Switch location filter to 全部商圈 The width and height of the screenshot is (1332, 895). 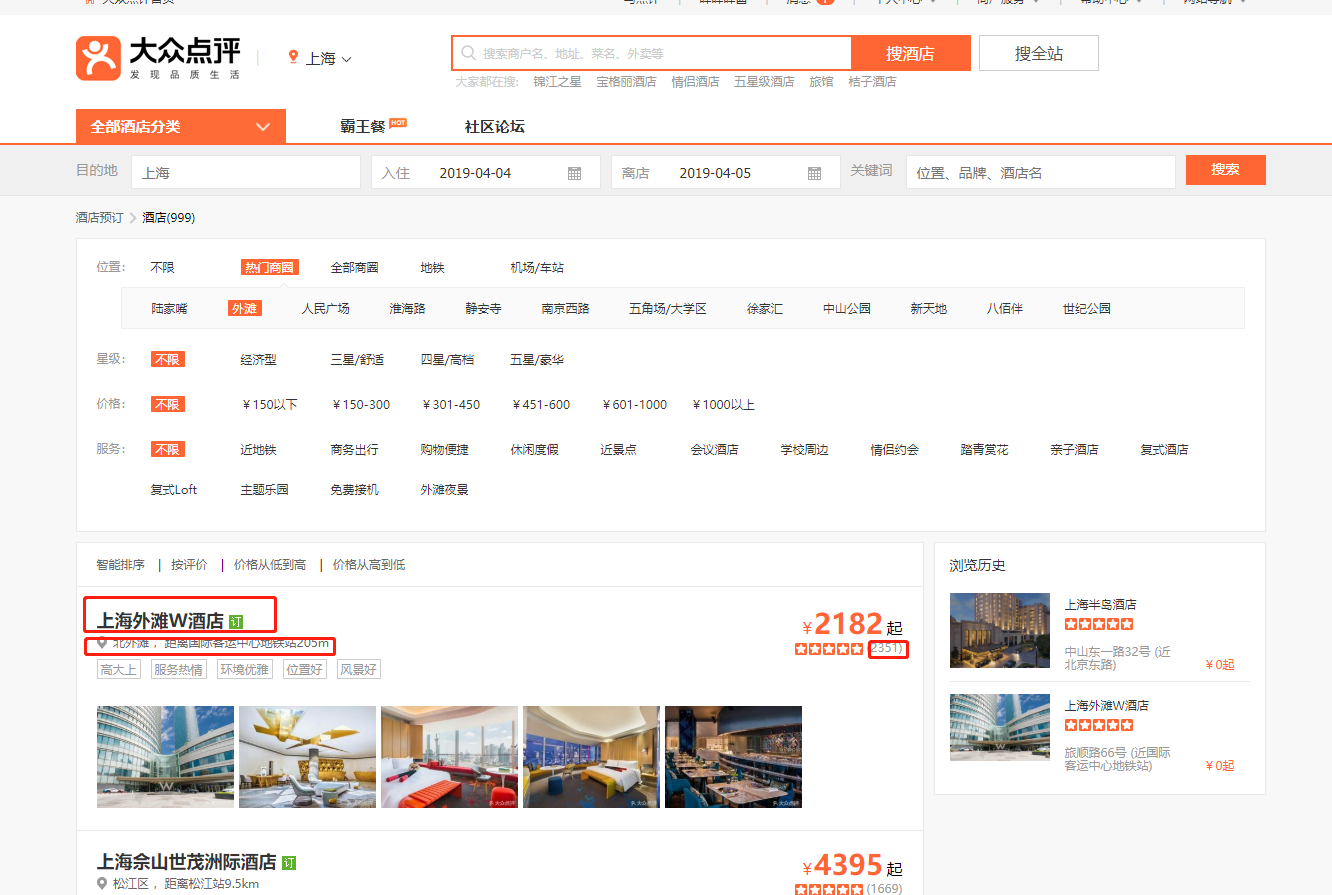354,267
